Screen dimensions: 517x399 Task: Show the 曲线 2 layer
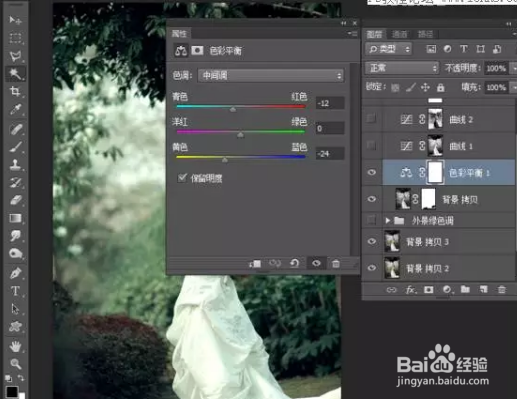[371, 118]
